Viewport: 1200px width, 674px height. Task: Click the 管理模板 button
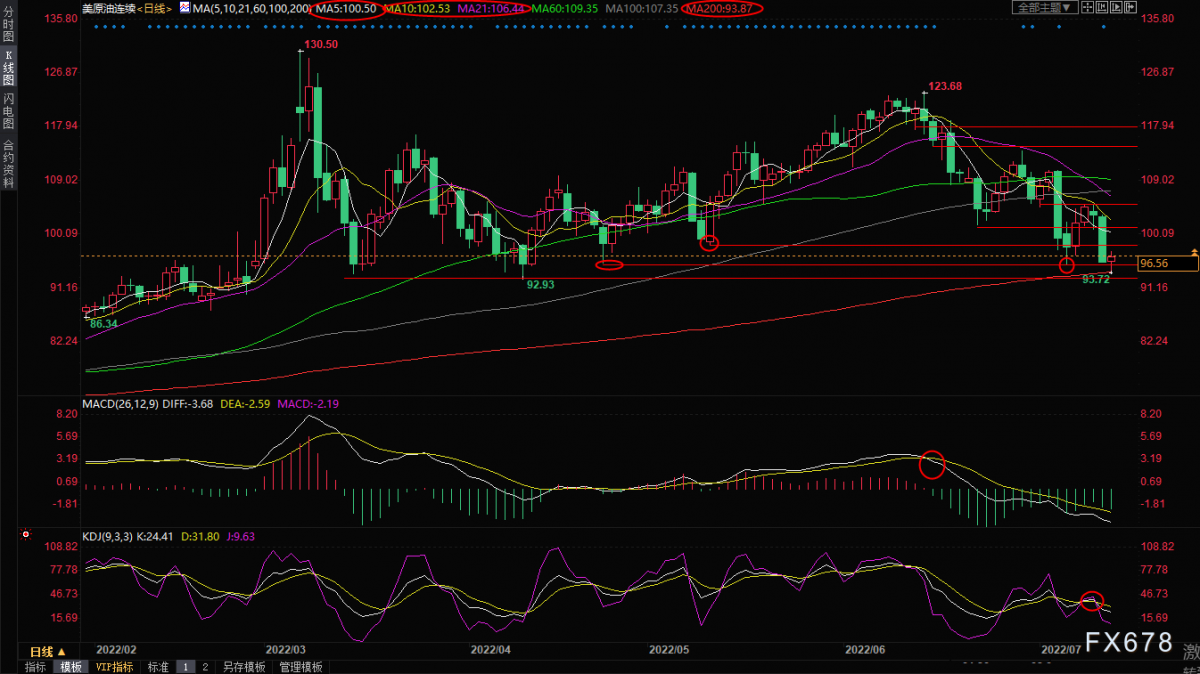(x=301, y=667)
